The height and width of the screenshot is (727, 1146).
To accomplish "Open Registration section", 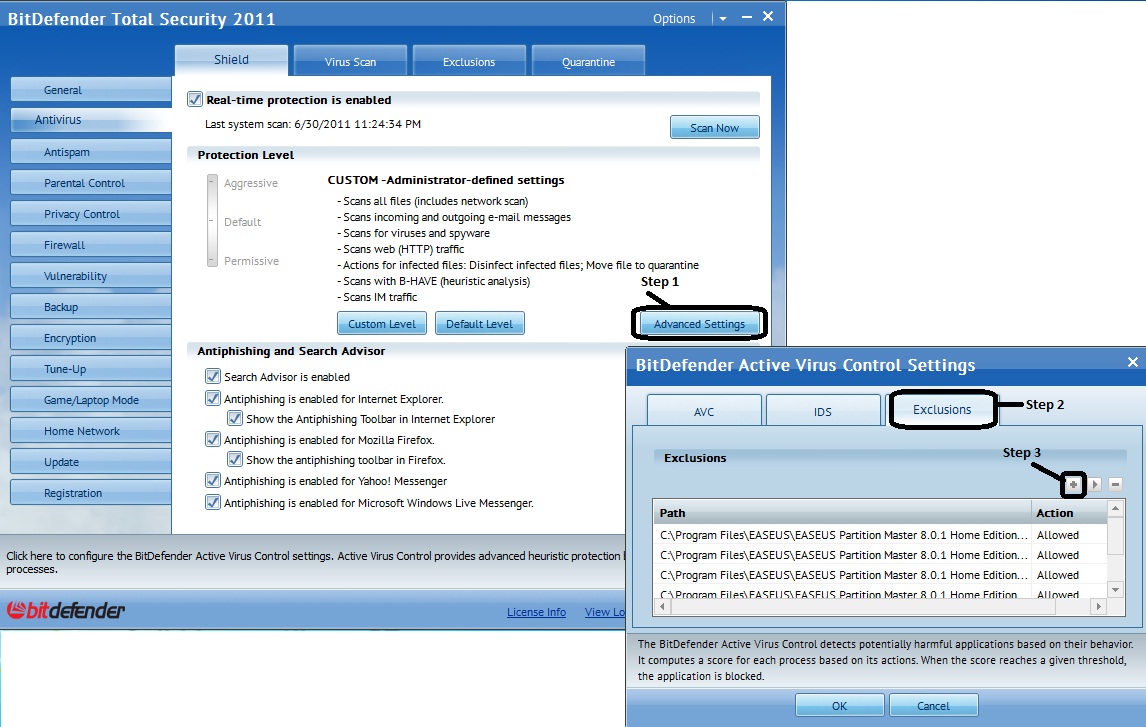I will click(x=91, y=493).
